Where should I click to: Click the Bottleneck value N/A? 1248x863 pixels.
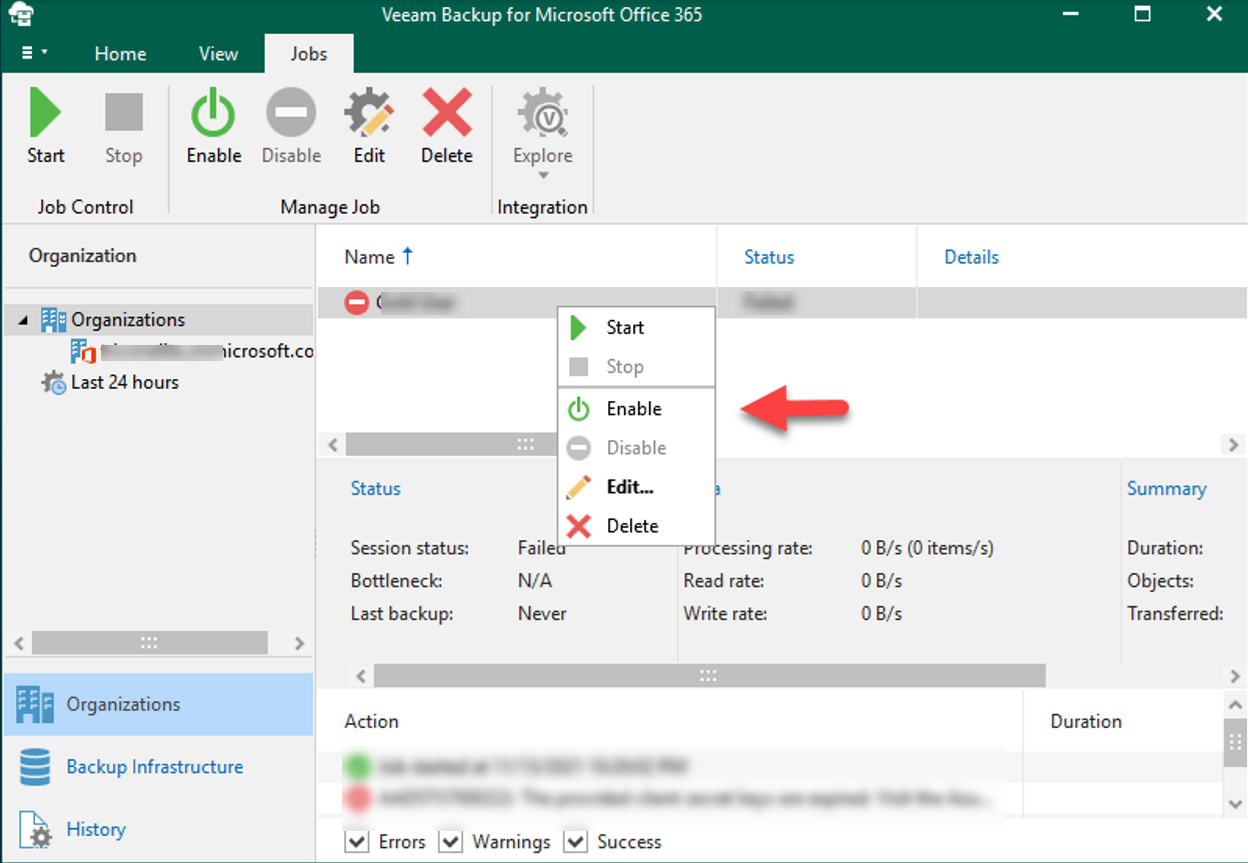[x=535, y=581]
